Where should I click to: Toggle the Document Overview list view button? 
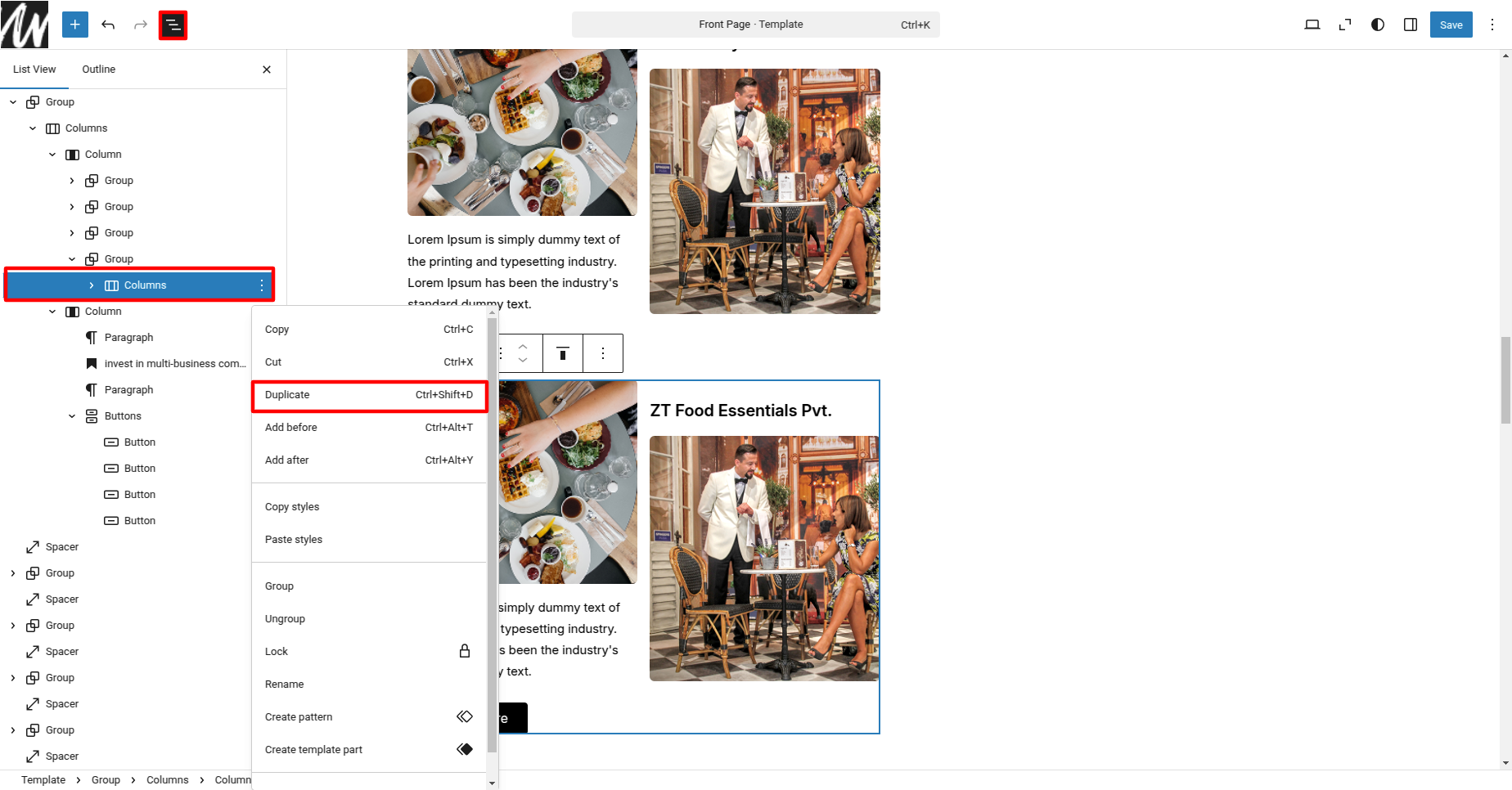coord(173,25)
